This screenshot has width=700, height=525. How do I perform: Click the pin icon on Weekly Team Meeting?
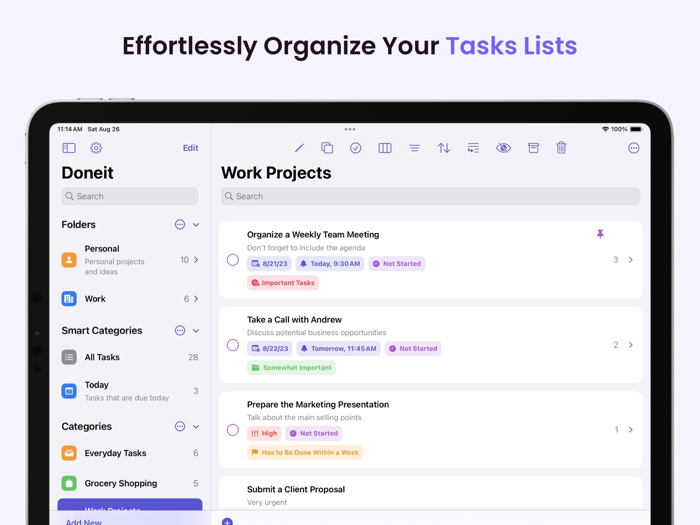pyautogui.click(x=600, y=234)
